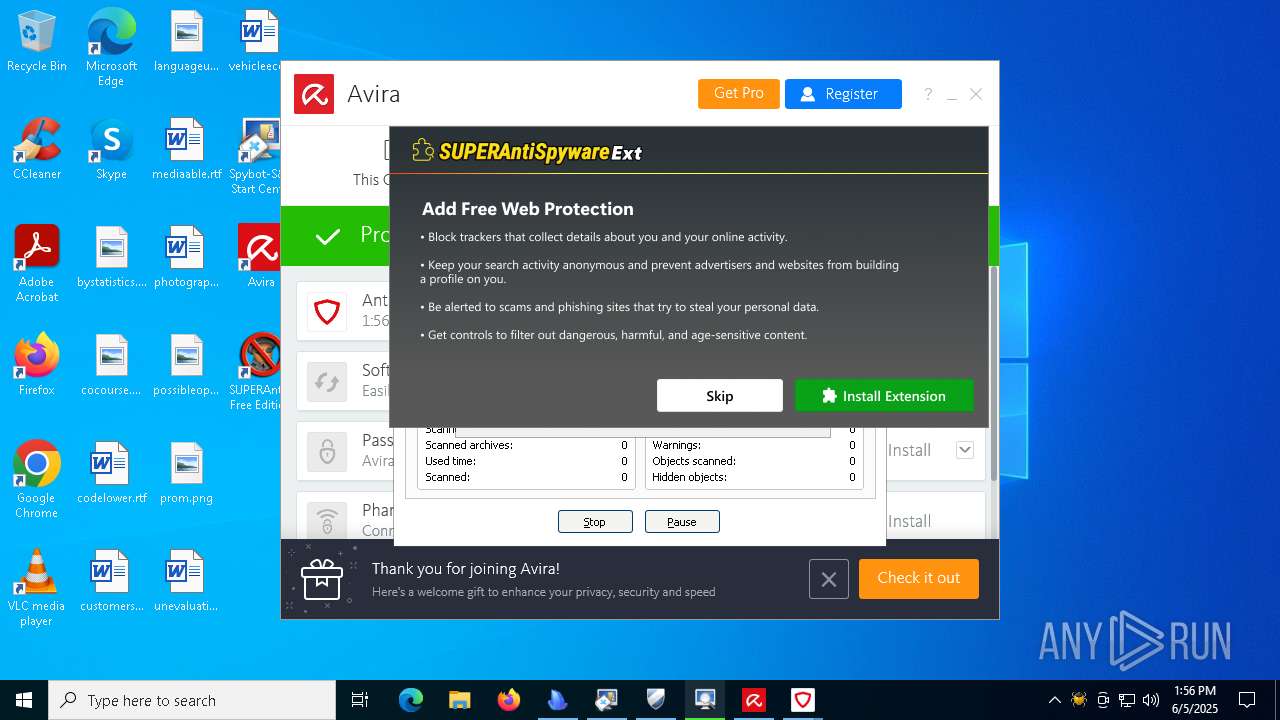Open the Windows Start menu
This screenshot has height=720, width=1280.
click(x=24, y=700)
